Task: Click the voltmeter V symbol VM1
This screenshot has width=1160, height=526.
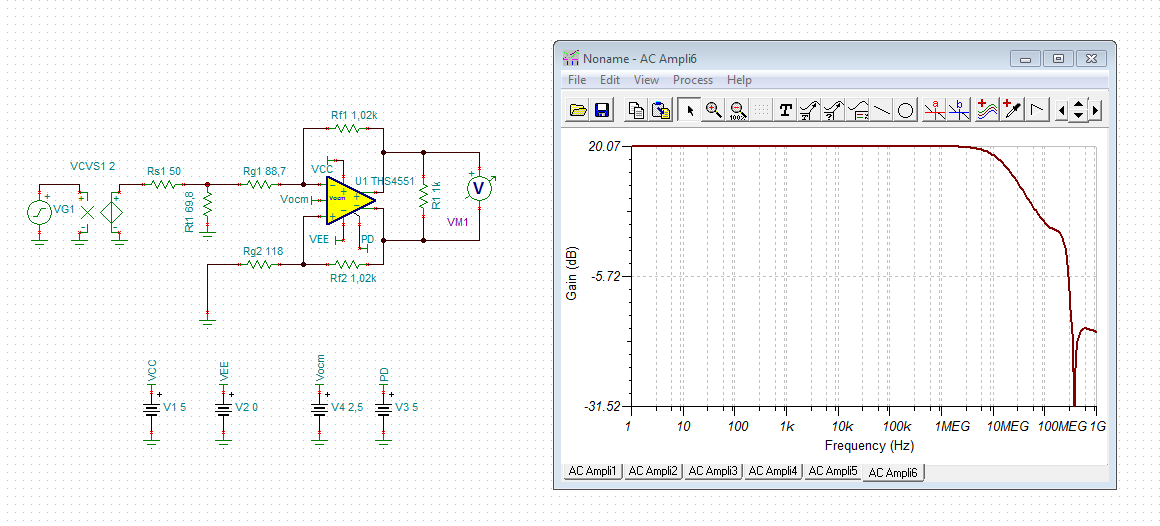Action: click(479, 189)
